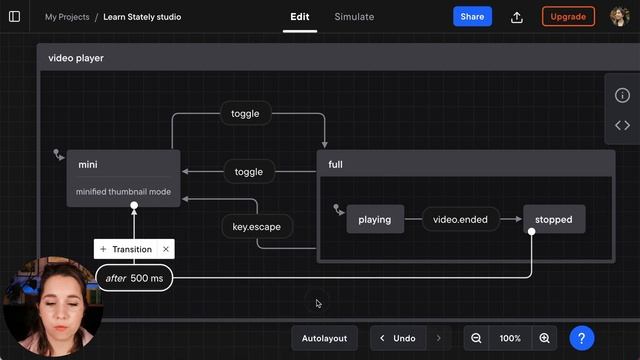Click the Undo label

click(404, 338)
